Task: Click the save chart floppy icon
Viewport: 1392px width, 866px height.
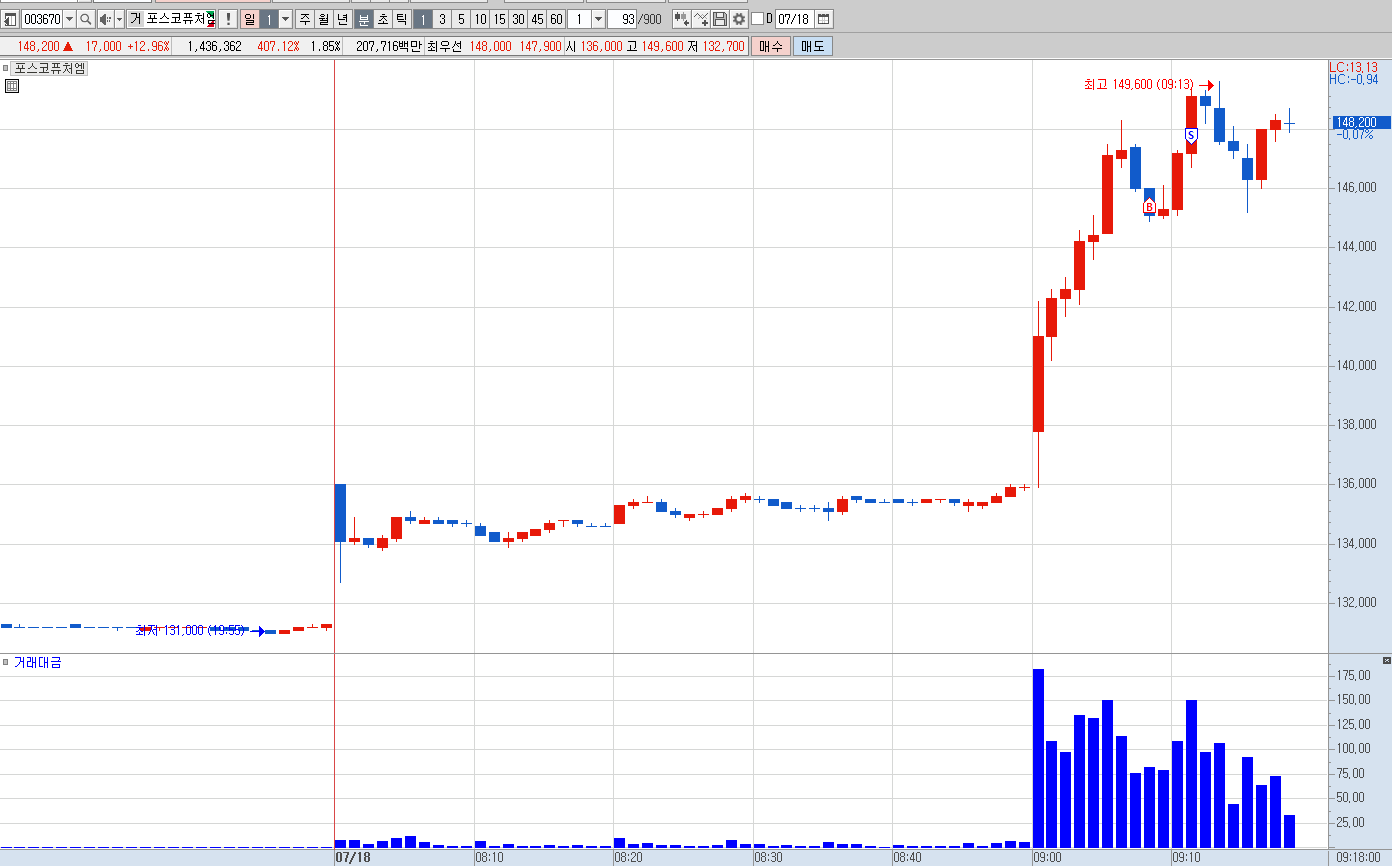Action: pyautogui.click(x=720, y=19)
